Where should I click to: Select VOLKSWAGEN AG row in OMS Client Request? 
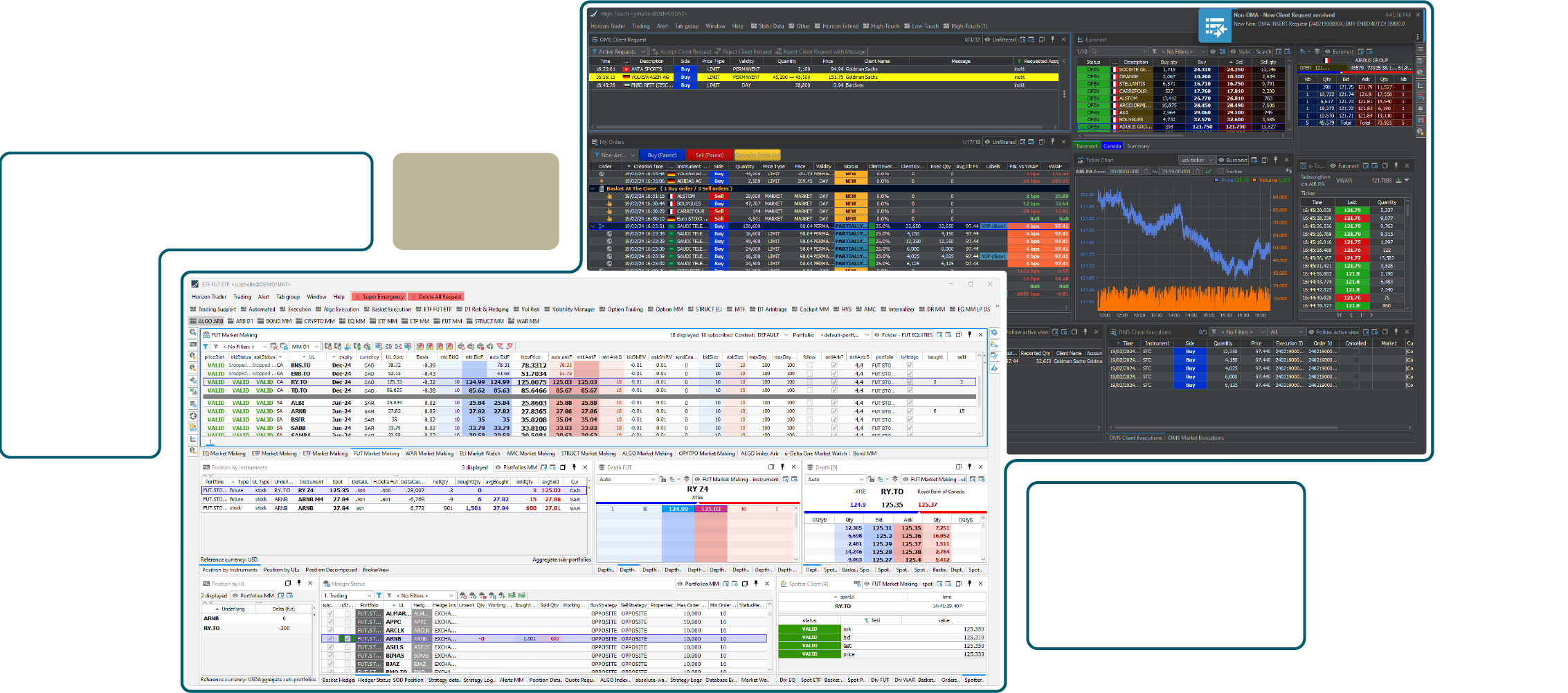coord(824,77)
